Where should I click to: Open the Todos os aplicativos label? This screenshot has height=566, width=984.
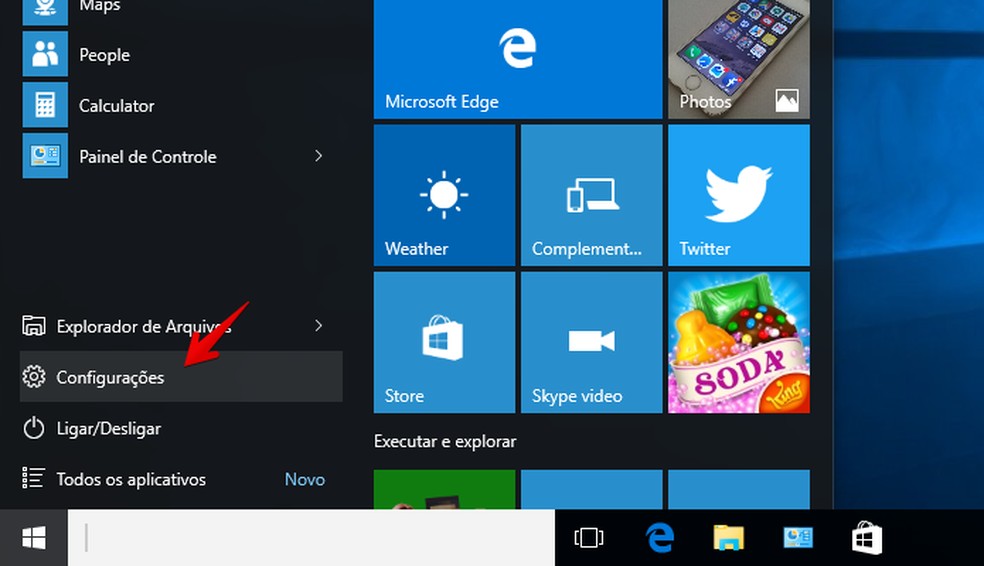[x=131, y=479]
